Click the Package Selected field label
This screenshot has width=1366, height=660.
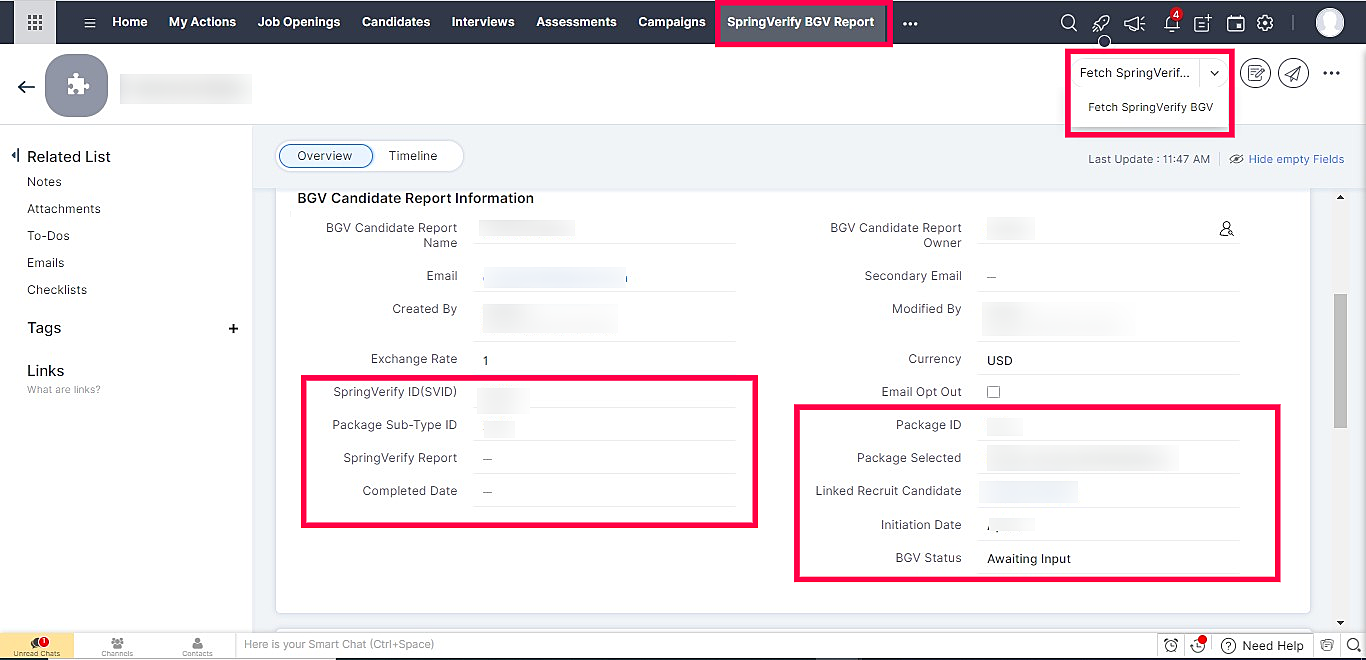[909, 458]
